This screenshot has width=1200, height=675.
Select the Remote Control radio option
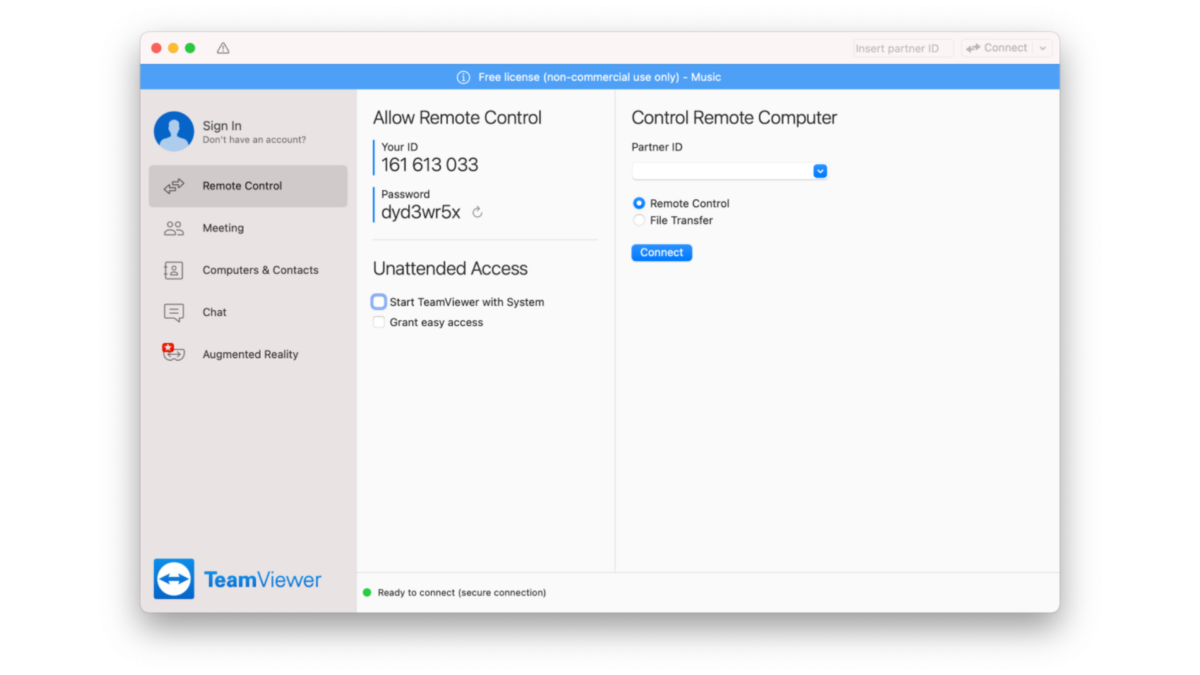click(639, 203)
